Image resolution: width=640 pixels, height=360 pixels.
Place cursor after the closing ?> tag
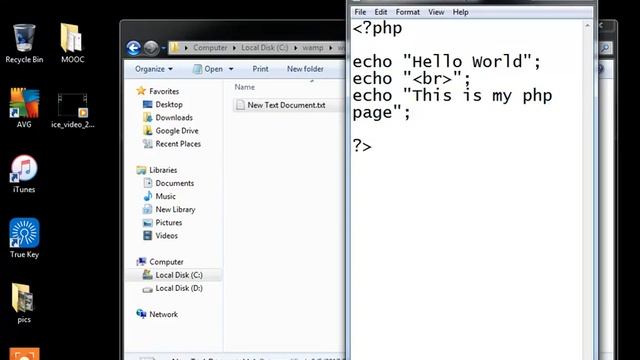click(372, 146)
